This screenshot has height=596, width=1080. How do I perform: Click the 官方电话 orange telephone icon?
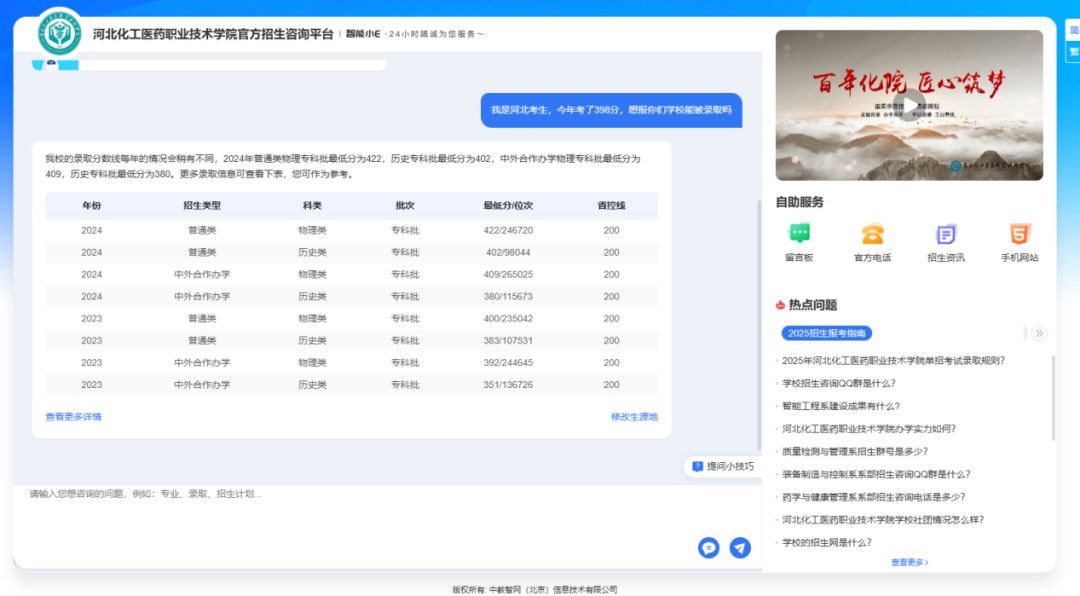pyautogui.click(x=872, y=235)
